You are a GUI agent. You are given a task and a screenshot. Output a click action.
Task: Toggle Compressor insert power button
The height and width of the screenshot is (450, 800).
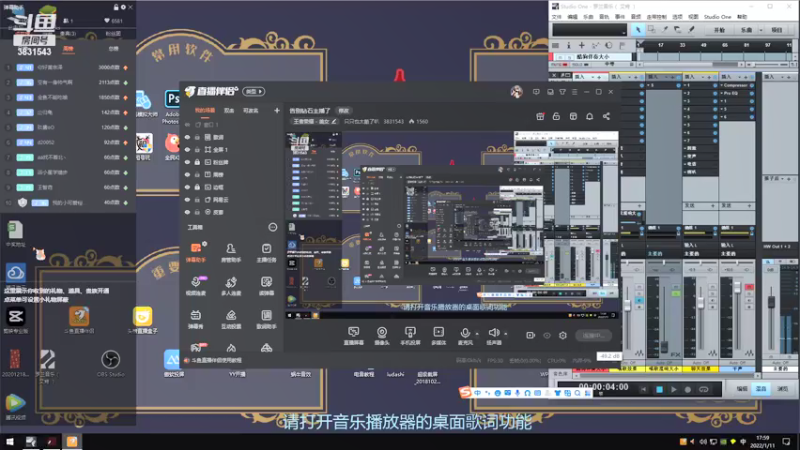[752, 85]
